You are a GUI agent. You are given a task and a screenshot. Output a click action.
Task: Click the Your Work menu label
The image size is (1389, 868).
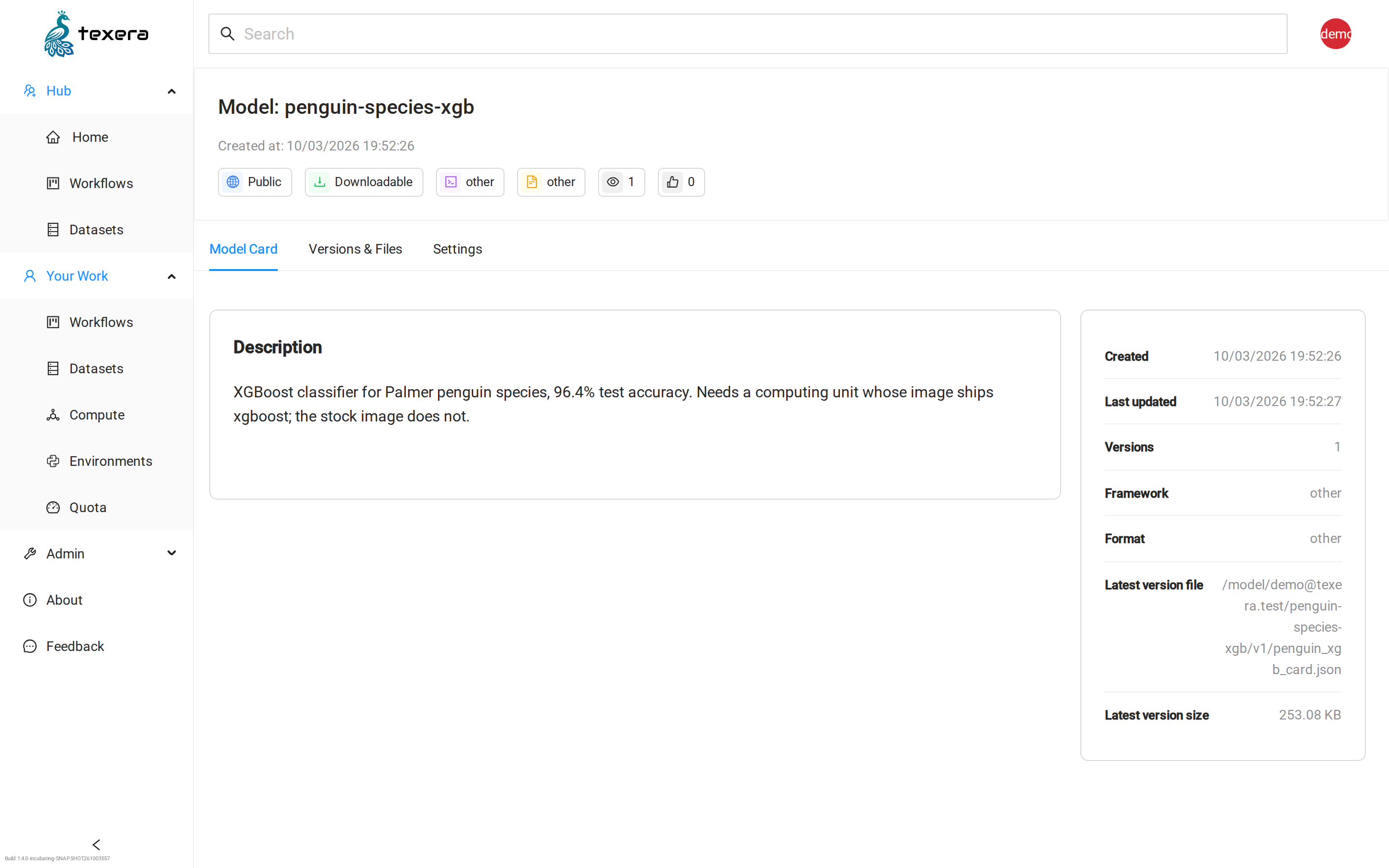pyautogui.click(x=77, y=276)
